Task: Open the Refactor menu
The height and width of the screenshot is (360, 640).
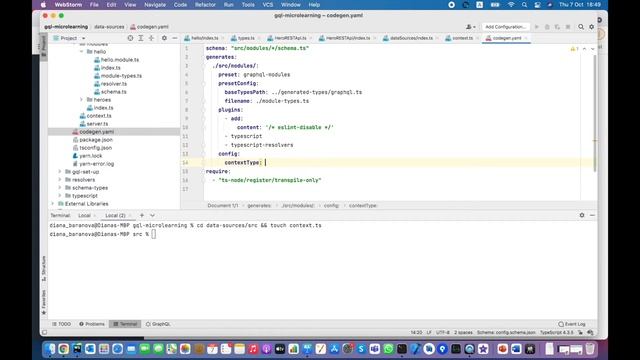Action: [x=205, y=5]
